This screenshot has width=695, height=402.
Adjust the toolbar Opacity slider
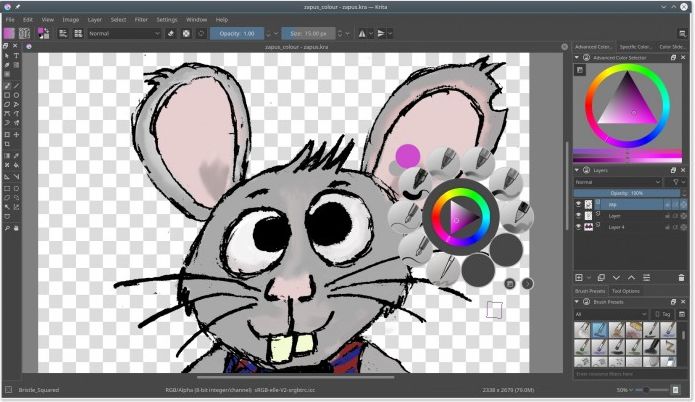point(237,34)
